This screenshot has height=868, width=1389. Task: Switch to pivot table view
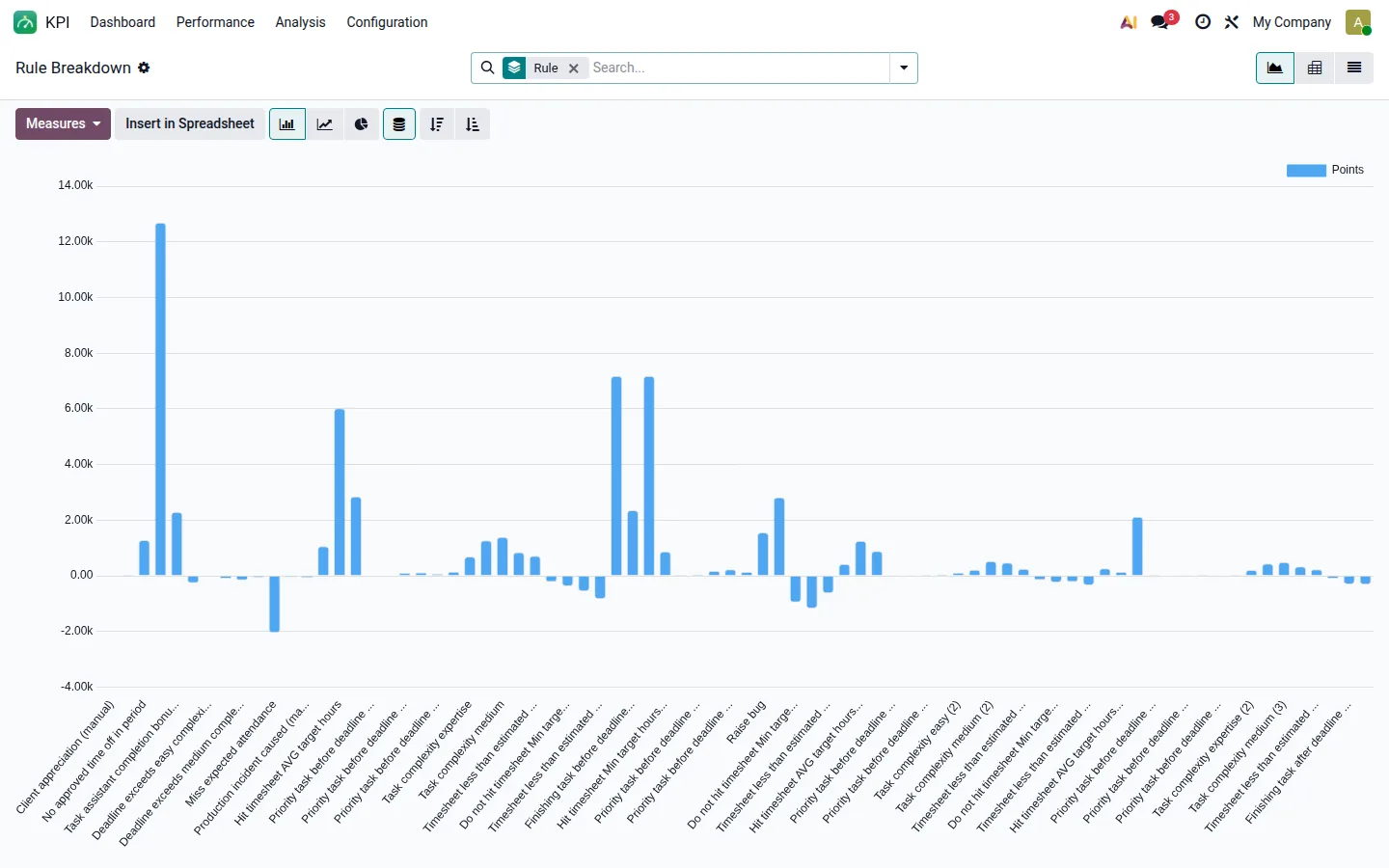pyautogui.click(x=1315, y=68)
